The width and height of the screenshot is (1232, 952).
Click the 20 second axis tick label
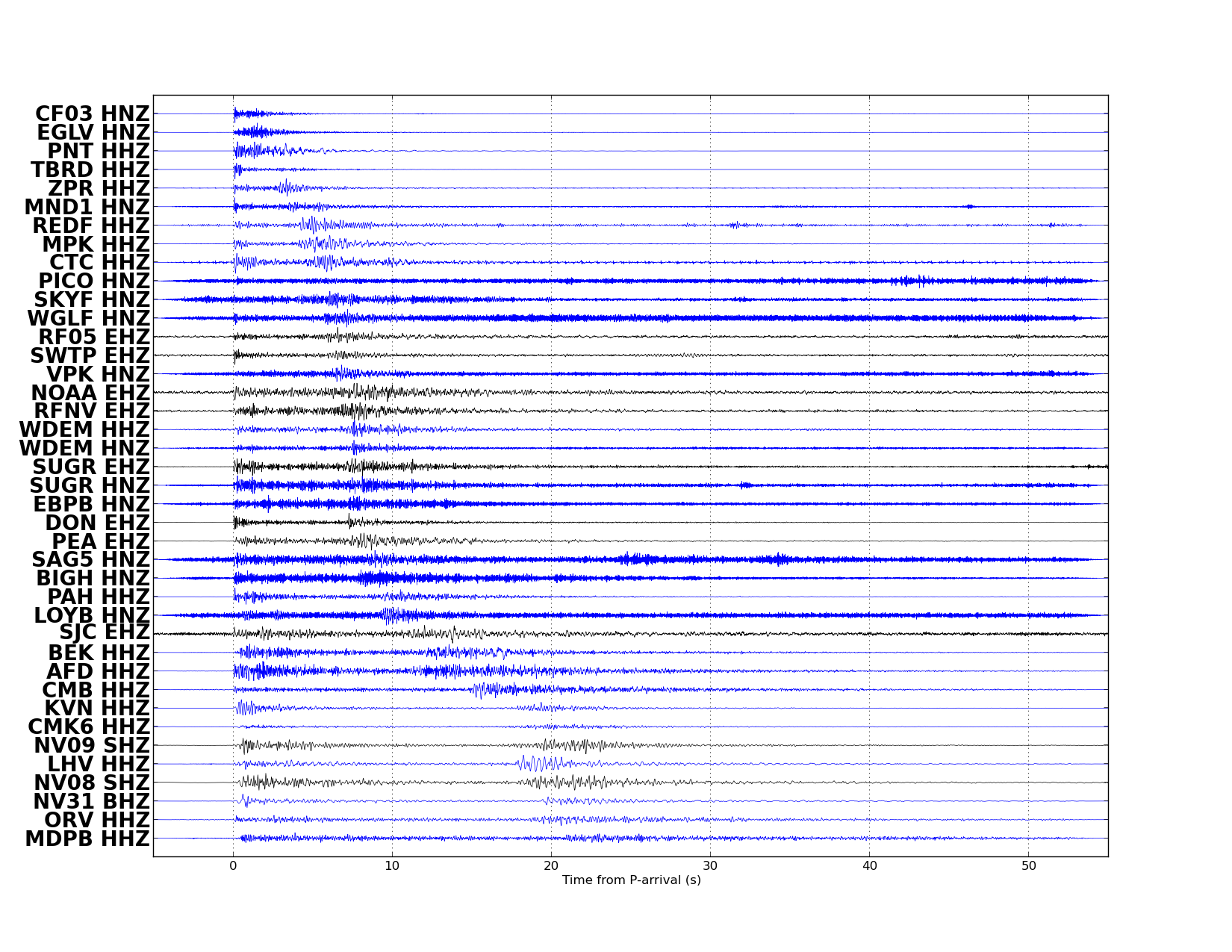coord(551,866)
